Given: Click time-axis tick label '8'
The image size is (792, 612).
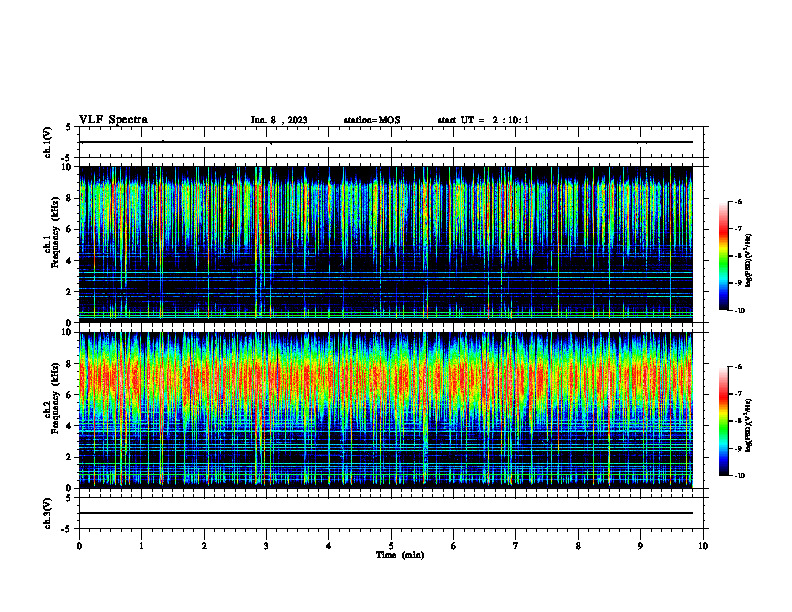Looking at the screenshot, I should [578, 546].
